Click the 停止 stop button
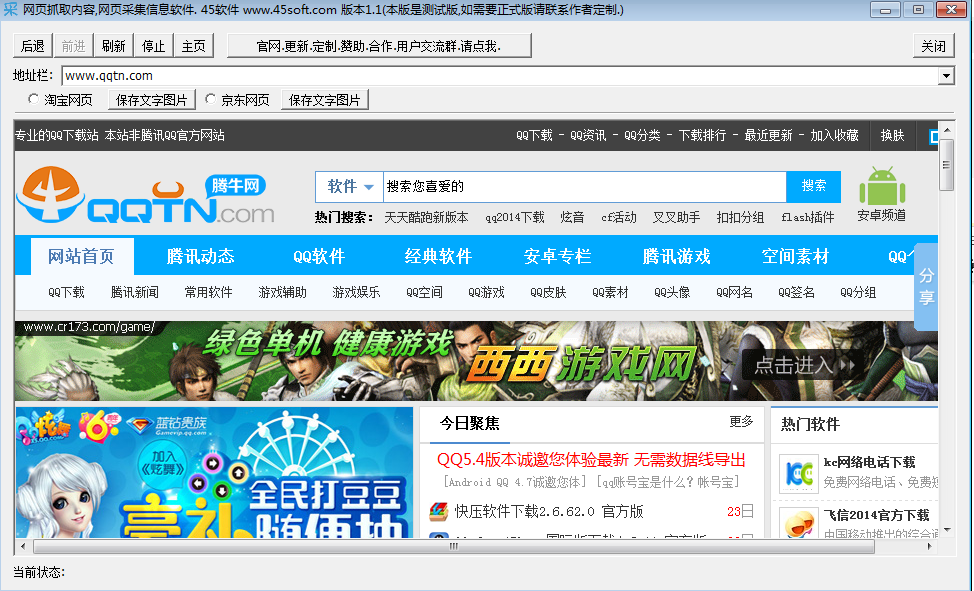 click(x=153, y=46)
